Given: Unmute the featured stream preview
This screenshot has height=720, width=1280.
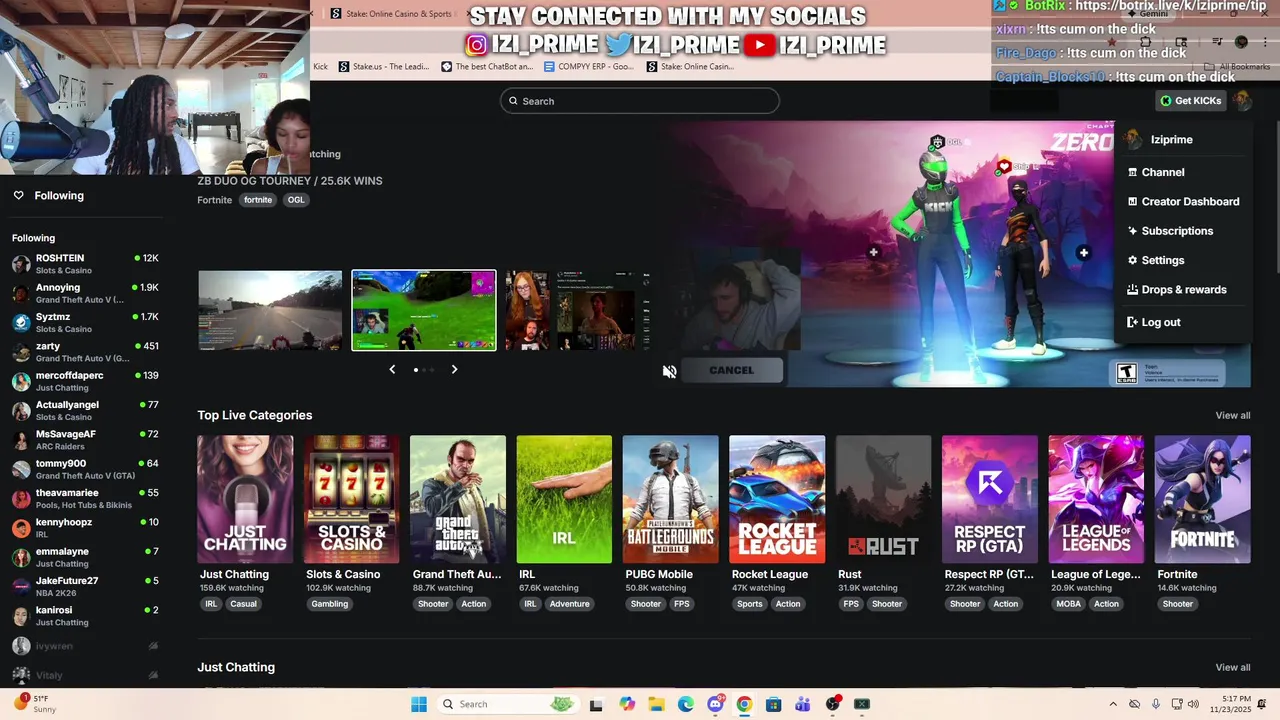Looking at the screenshot, I should coord(669,371).
